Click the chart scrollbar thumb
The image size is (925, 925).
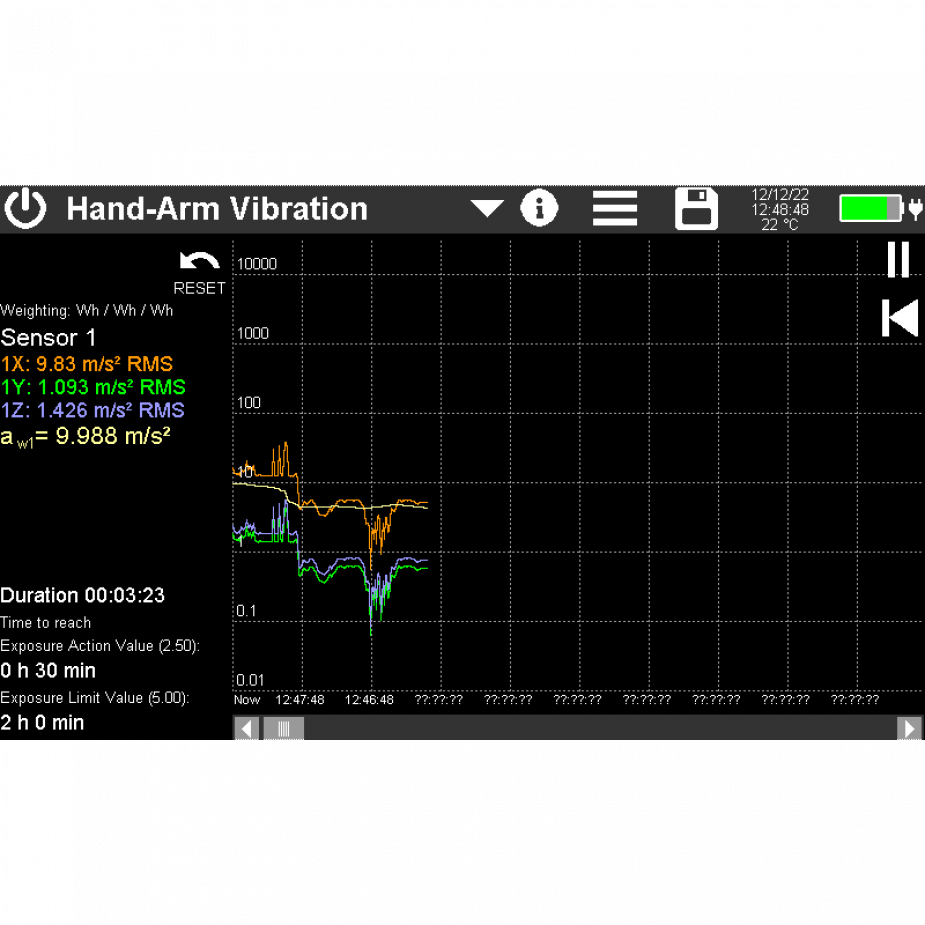pos(283,728)
